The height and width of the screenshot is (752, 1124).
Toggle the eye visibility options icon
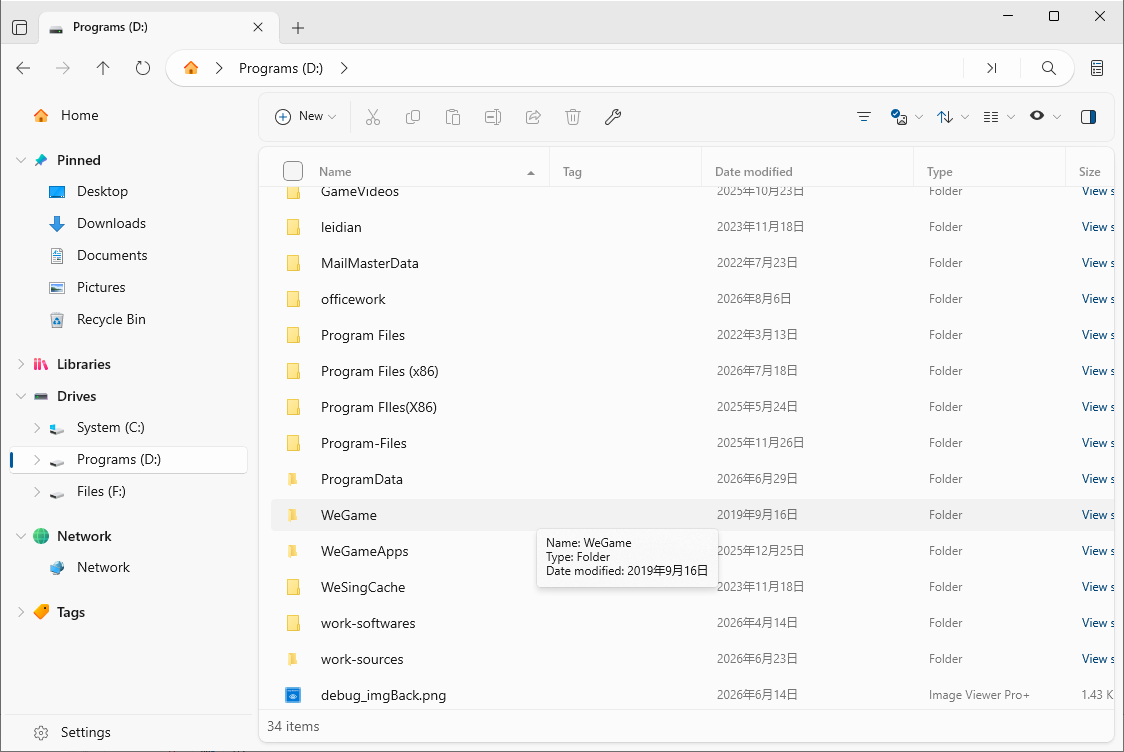coord(1044,116)
